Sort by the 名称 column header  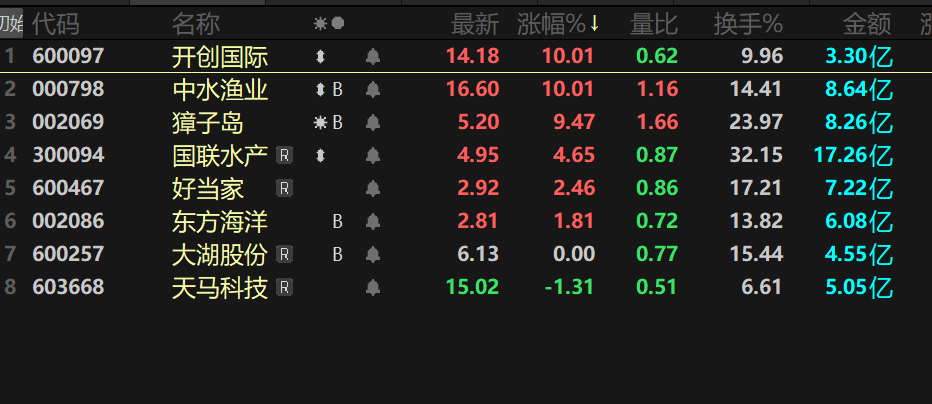pos(196,24)
